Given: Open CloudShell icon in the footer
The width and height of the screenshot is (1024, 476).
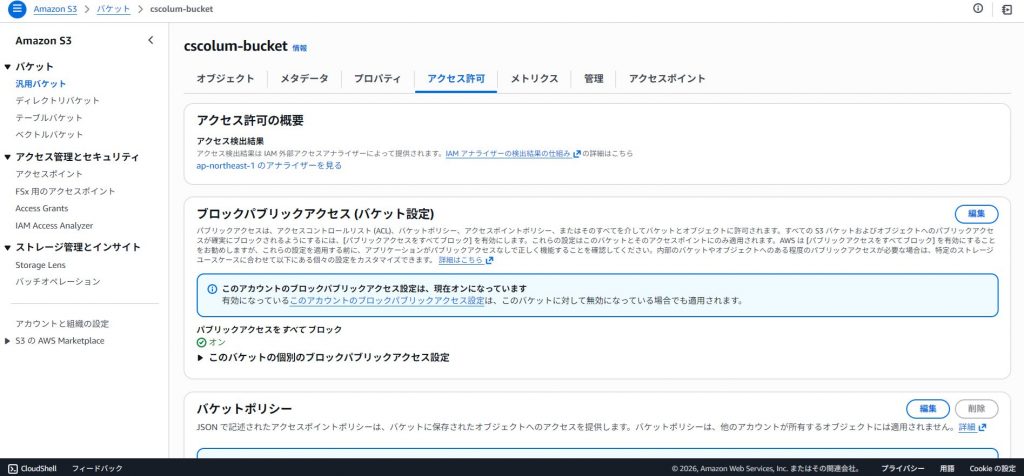Looking at the screenshot, I should pyautogui.click(x=11, y=467).
